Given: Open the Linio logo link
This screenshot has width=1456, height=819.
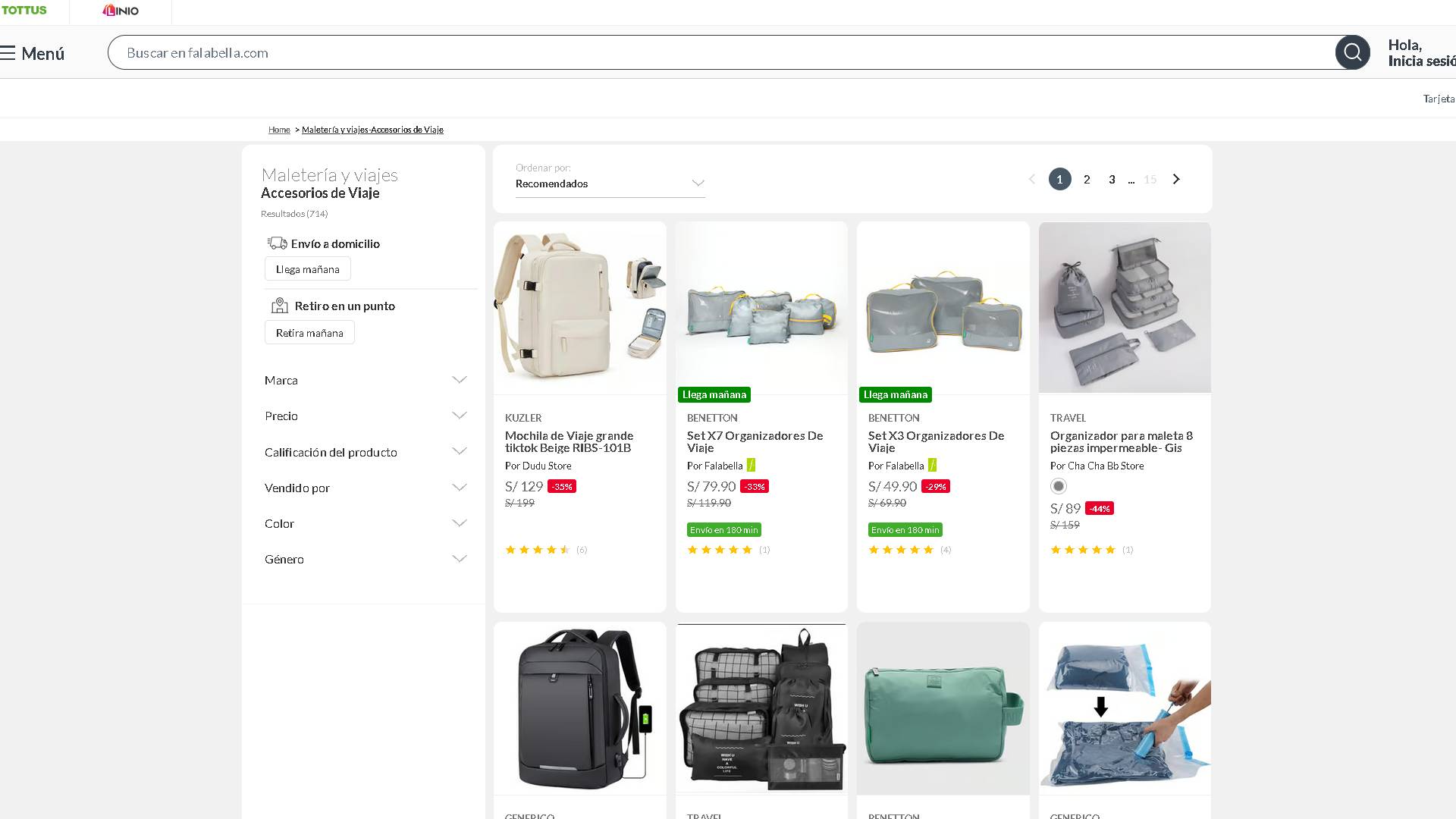Looking at the screenshot, I should point(121,11).
